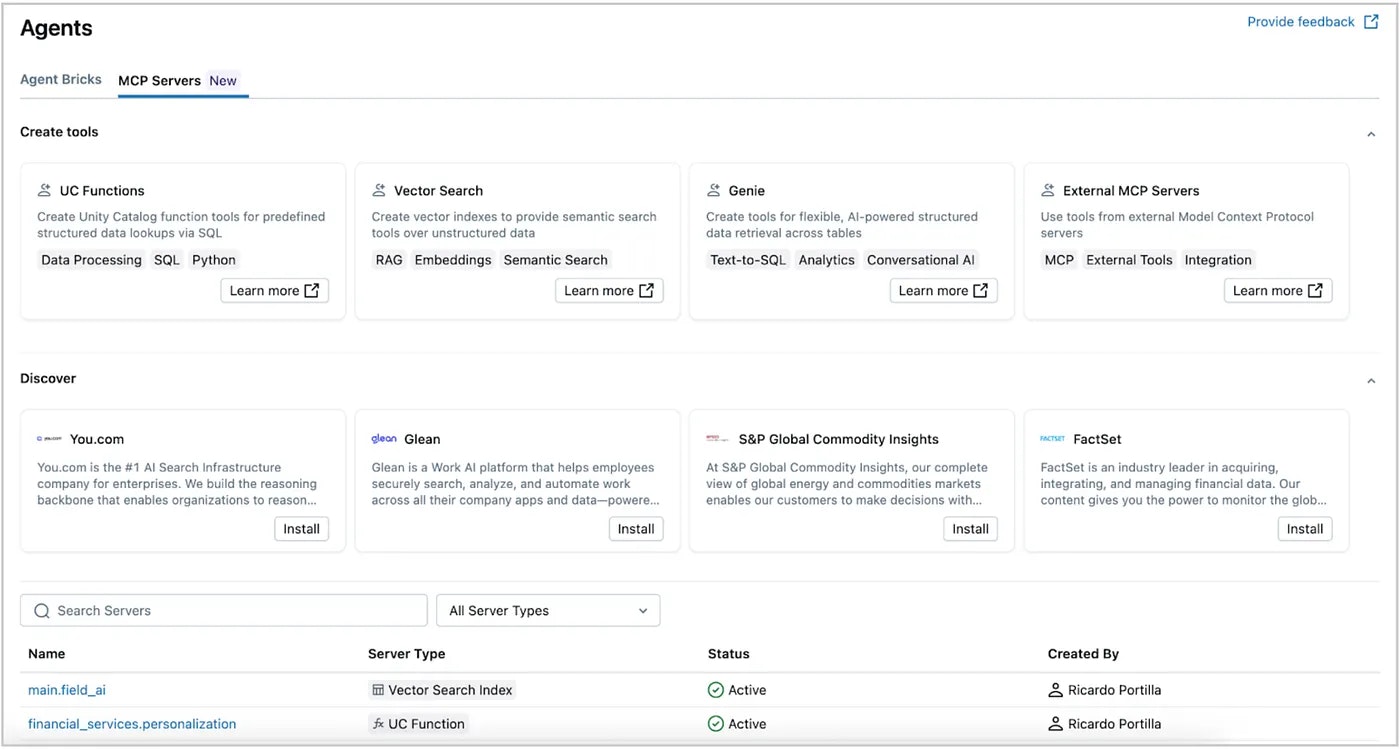Open the All Server Types dropdown
Viewport: 1400px width, 749px height.
[x=548, y=611]
